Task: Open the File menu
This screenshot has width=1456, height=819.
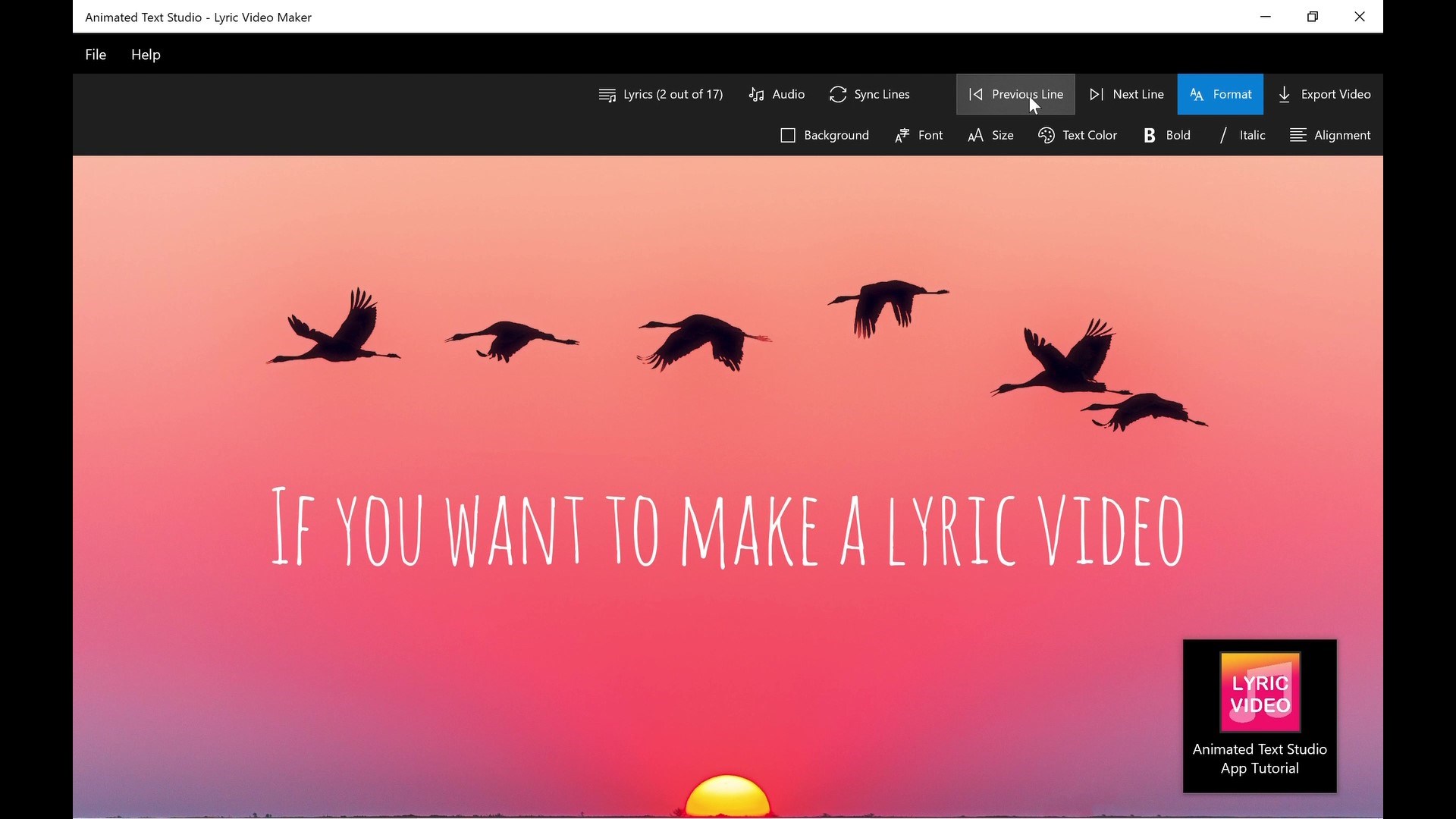Action: (x=96, y=55)
